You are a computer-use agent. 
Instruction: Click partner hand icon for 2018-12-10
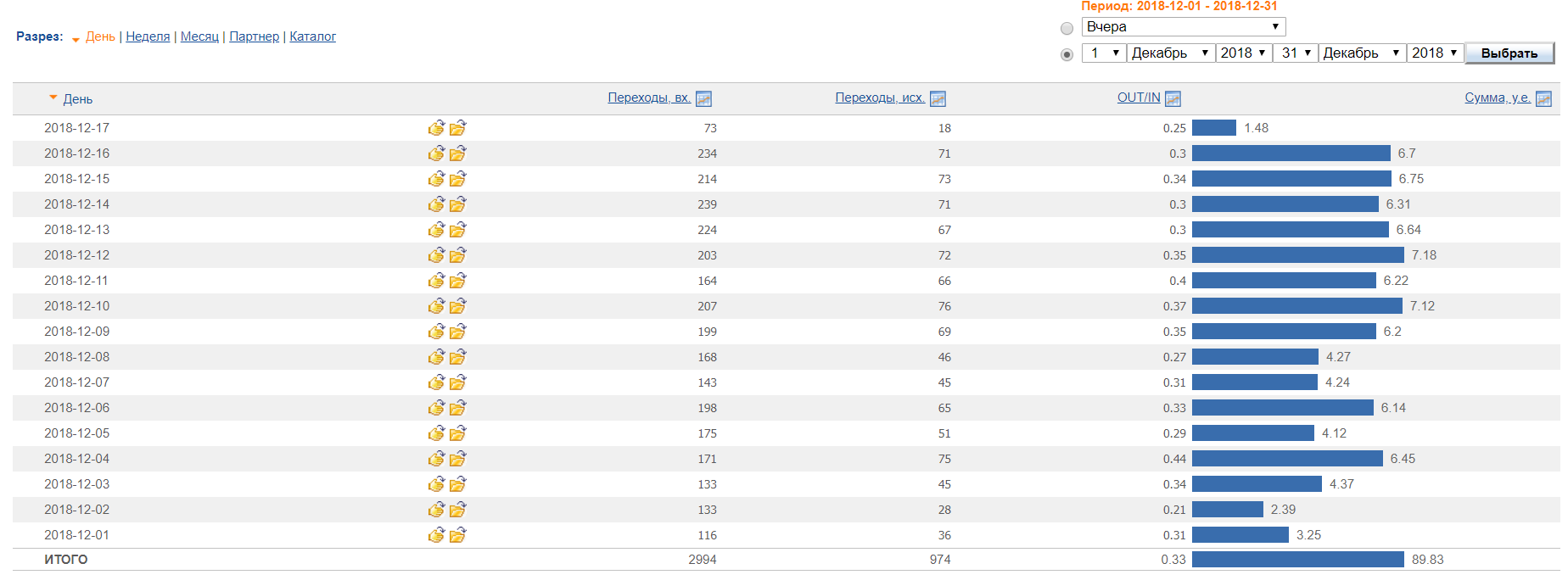436,306
